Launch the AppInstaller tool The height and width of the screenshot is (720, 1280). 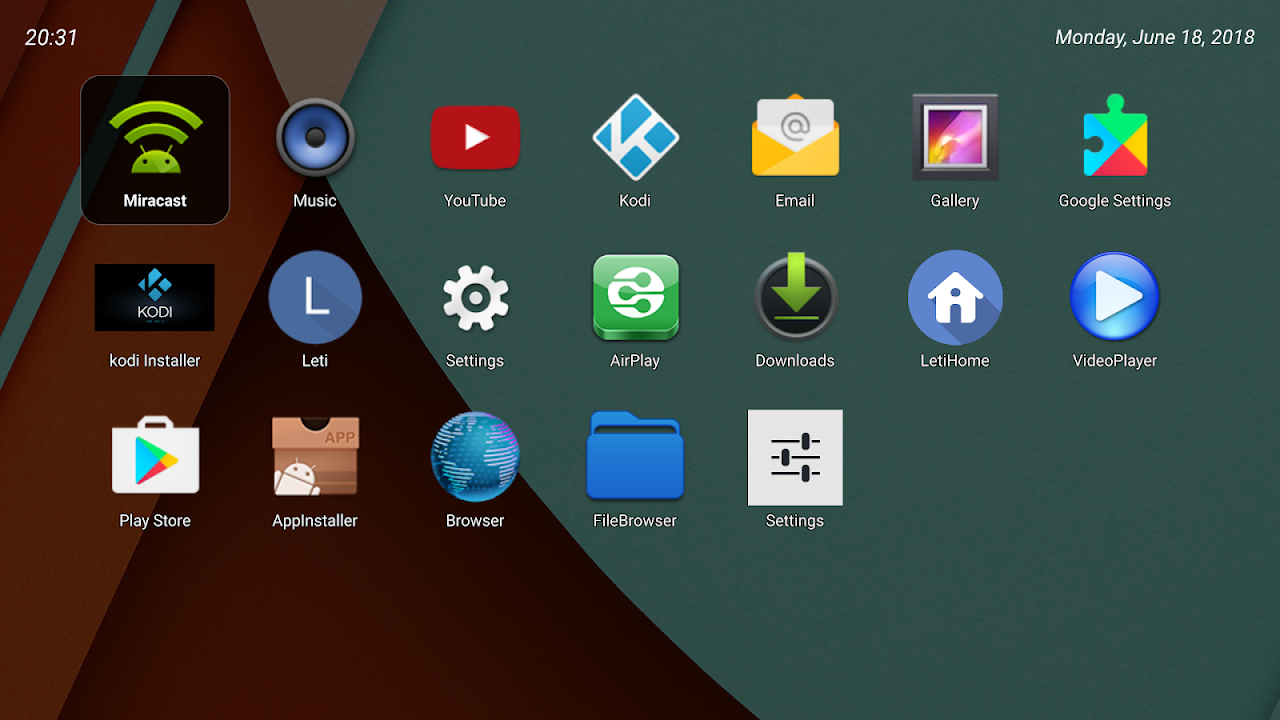[x=315, y=457]
